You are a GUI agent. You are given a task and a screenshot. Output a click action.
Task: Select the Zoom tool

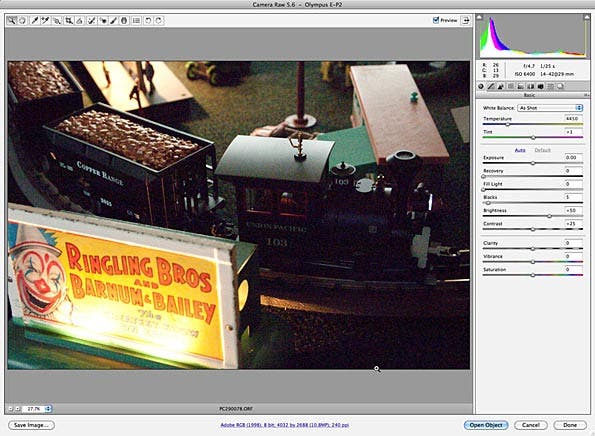coord(12,20)
